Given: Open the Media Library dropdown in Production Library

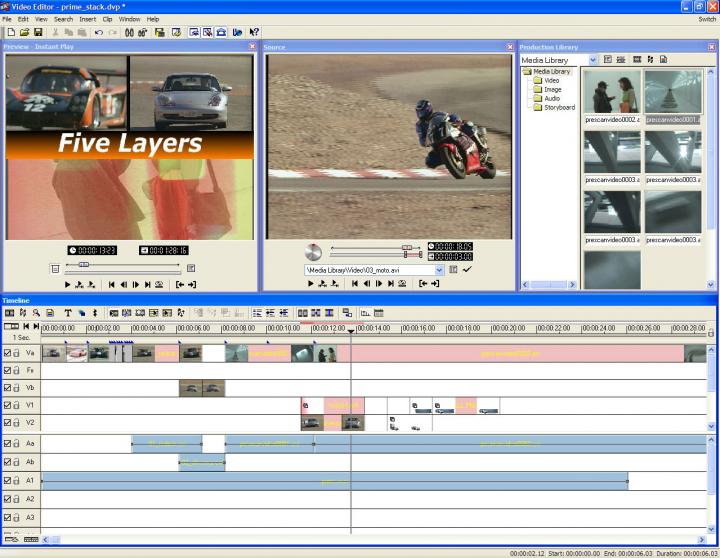Looking at the screenshot, I should [x=593, y=60].
